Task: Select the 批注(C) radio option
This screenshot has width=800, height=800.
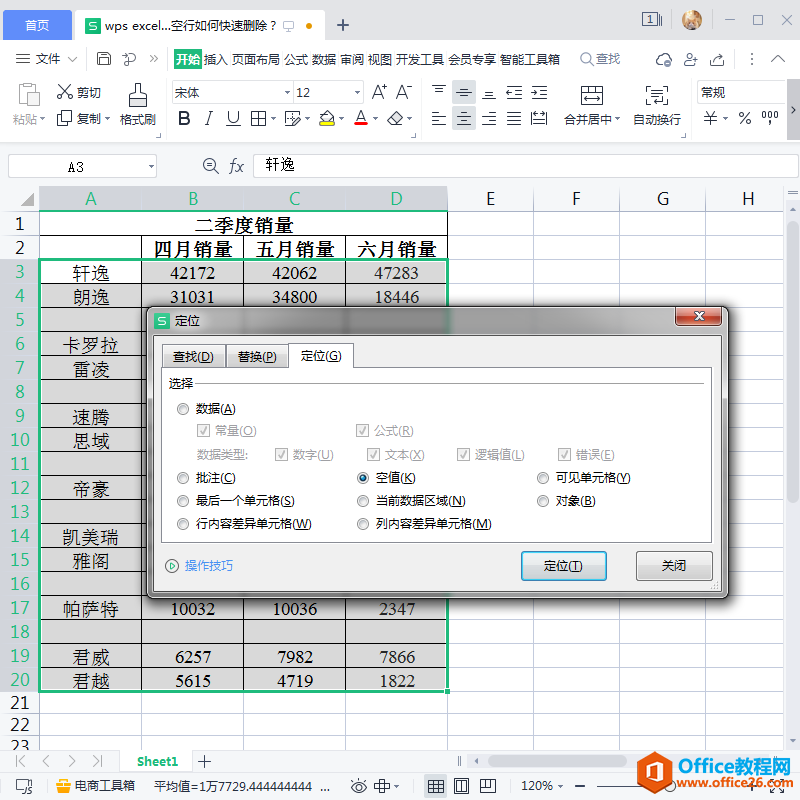Action: [x=183, y=478]
